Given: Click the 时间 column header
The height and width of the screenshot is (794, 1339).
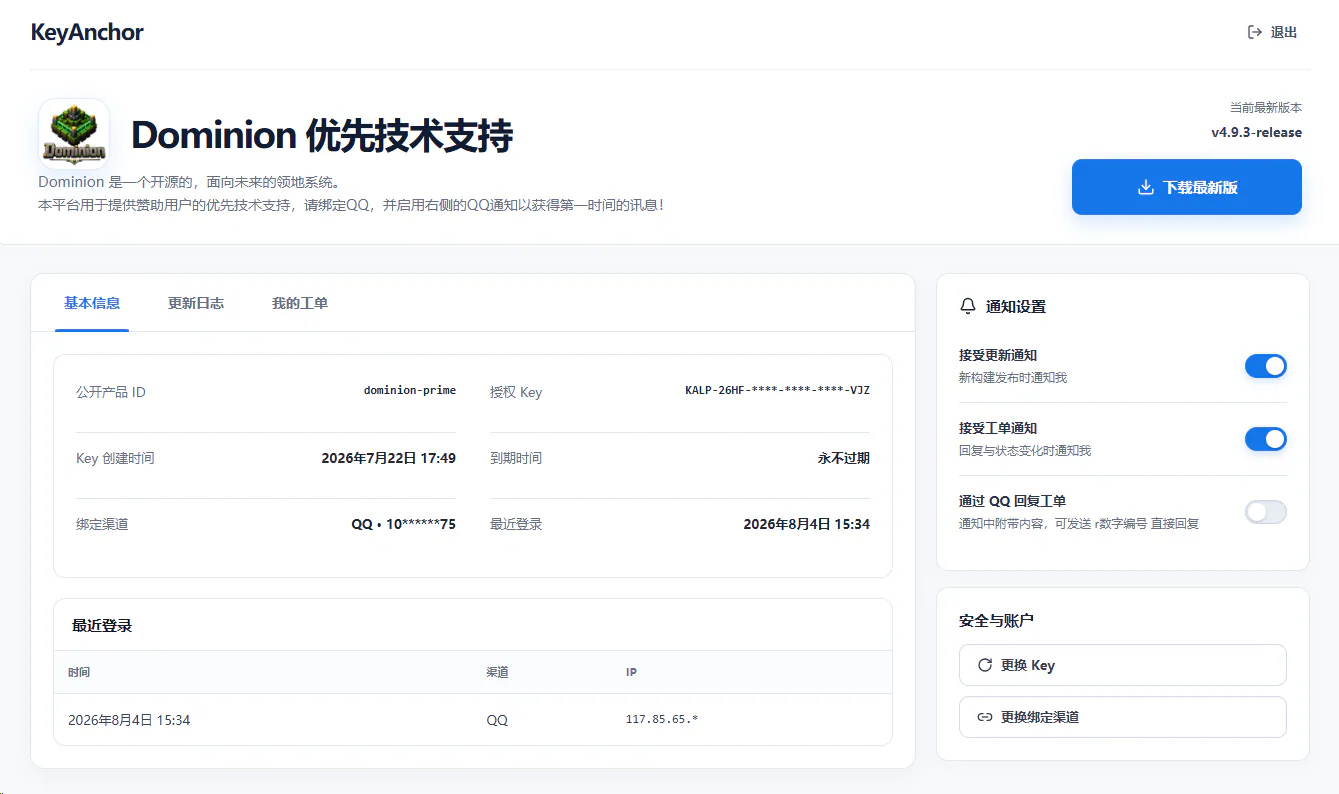Looking at the screenshot, I should click(79, 672).
